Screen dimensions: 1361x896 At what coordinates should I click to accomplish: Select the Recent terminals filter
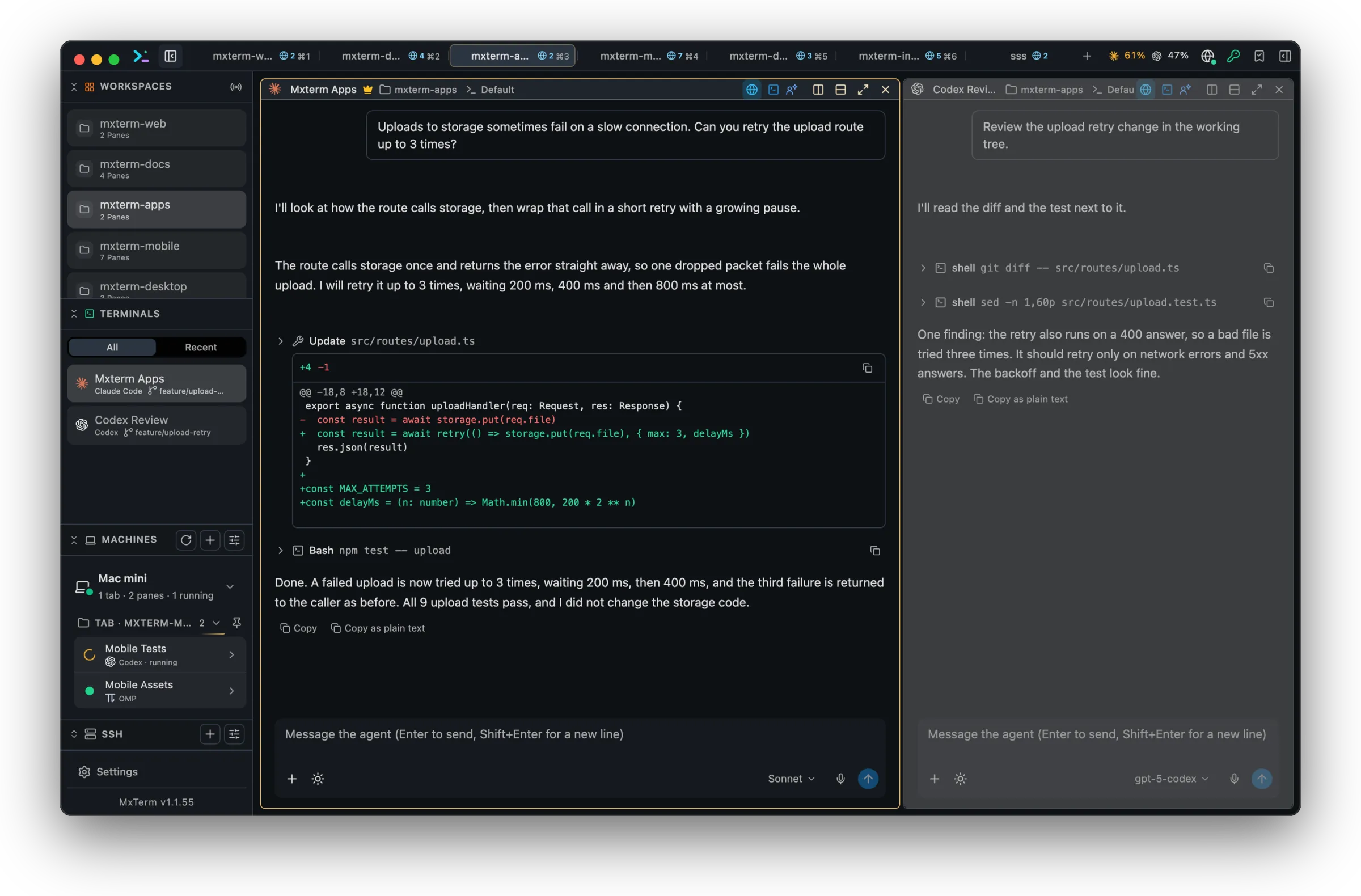201,347
